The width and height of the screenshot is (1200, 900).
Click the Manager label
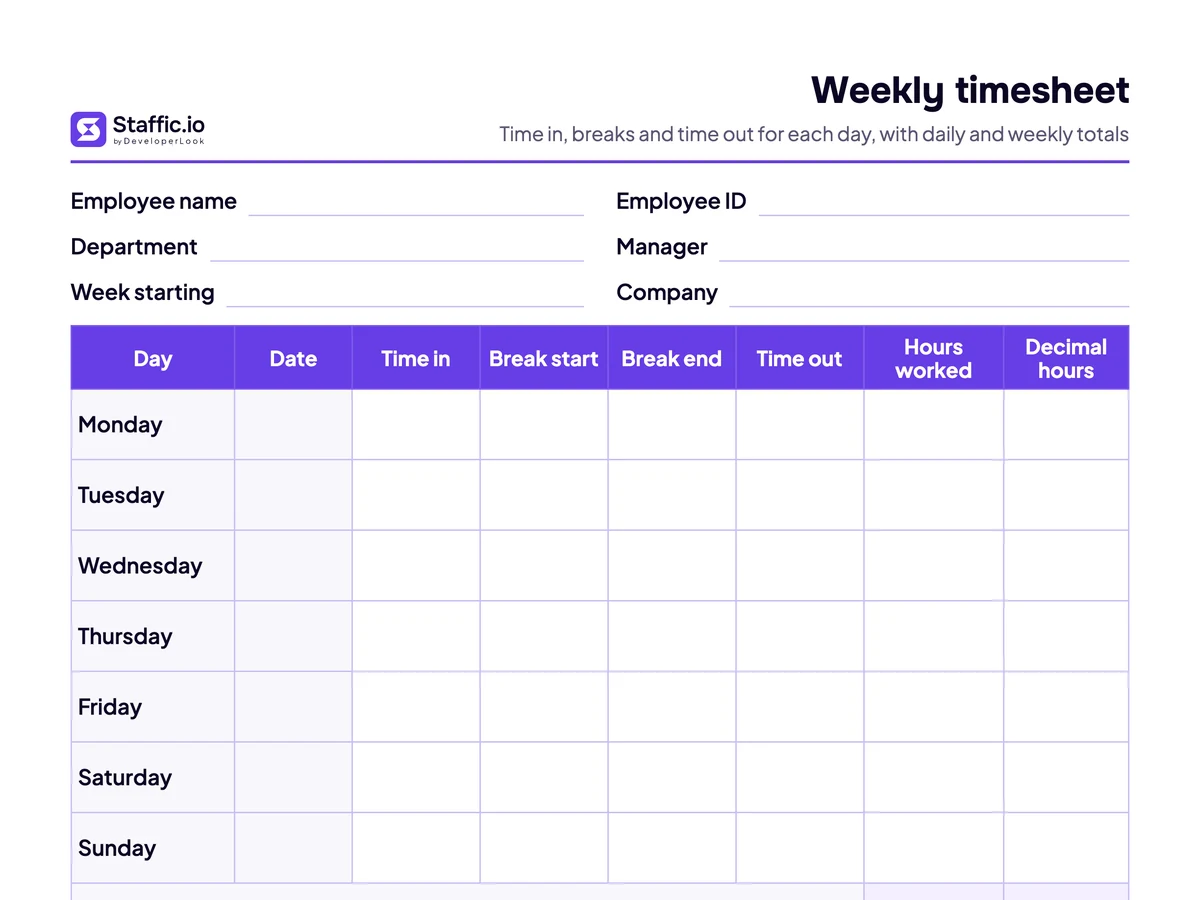tap(662, 247)
